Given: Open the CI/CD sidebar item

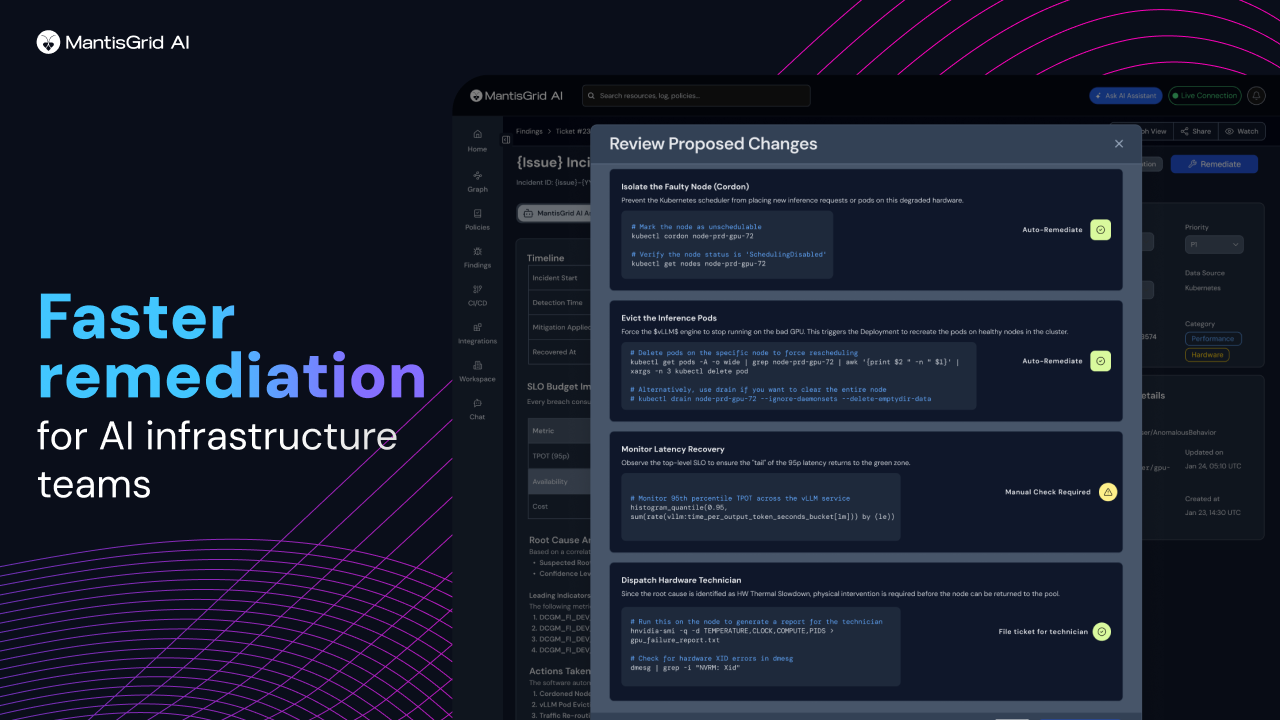Looking at the screenshot, I should (477, 295).
